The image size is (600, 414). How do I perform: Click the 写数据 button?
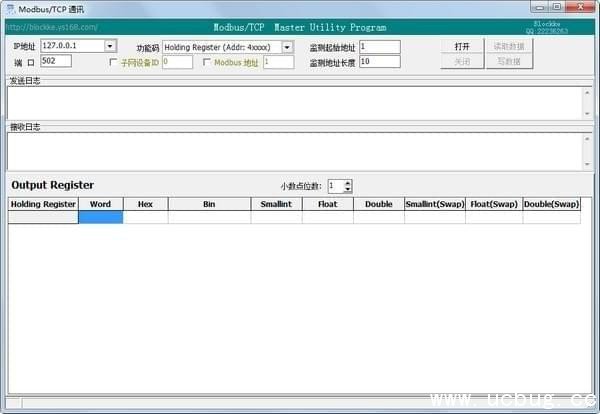point(509,62)
